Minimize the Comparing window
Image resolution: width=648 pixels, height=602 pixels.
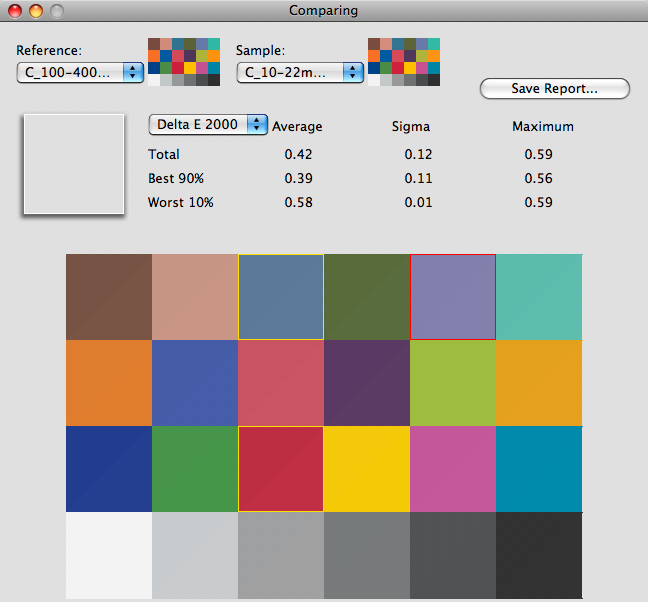(x=36, y=11)
